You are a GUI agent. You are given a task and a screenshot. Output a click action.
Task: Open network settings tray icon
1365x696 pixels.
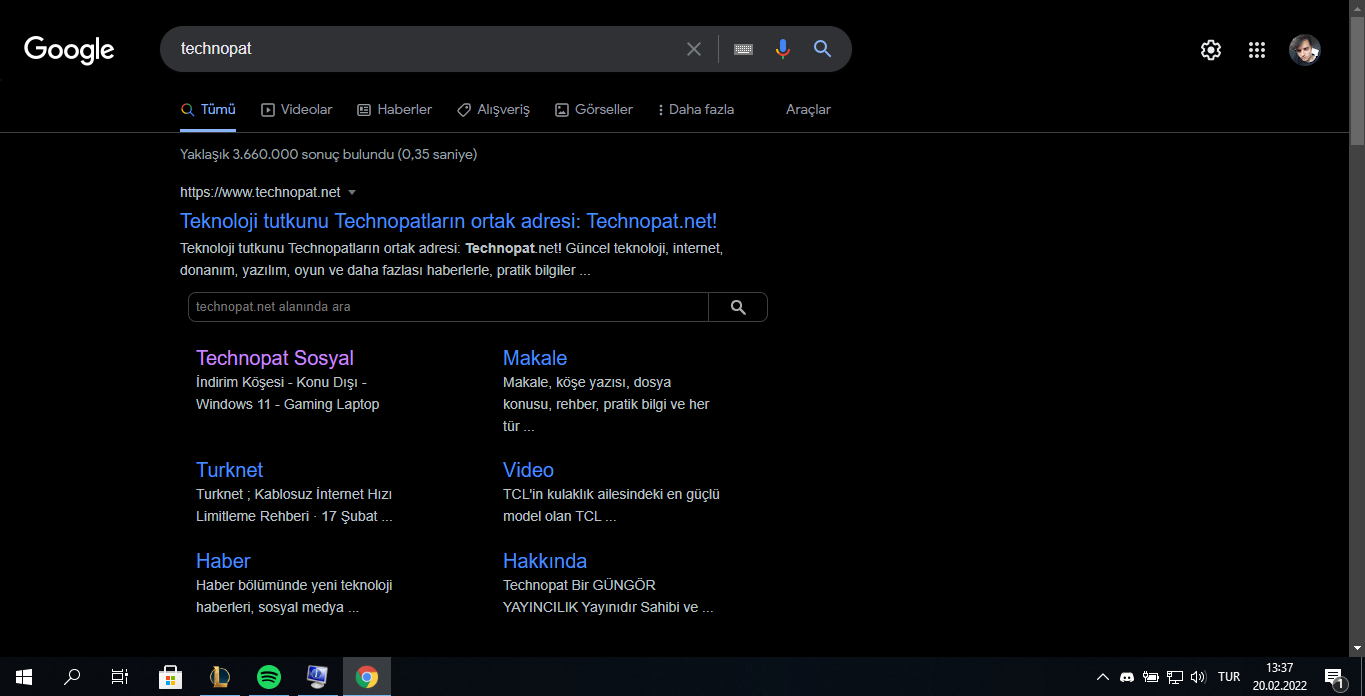point(1175,677)
